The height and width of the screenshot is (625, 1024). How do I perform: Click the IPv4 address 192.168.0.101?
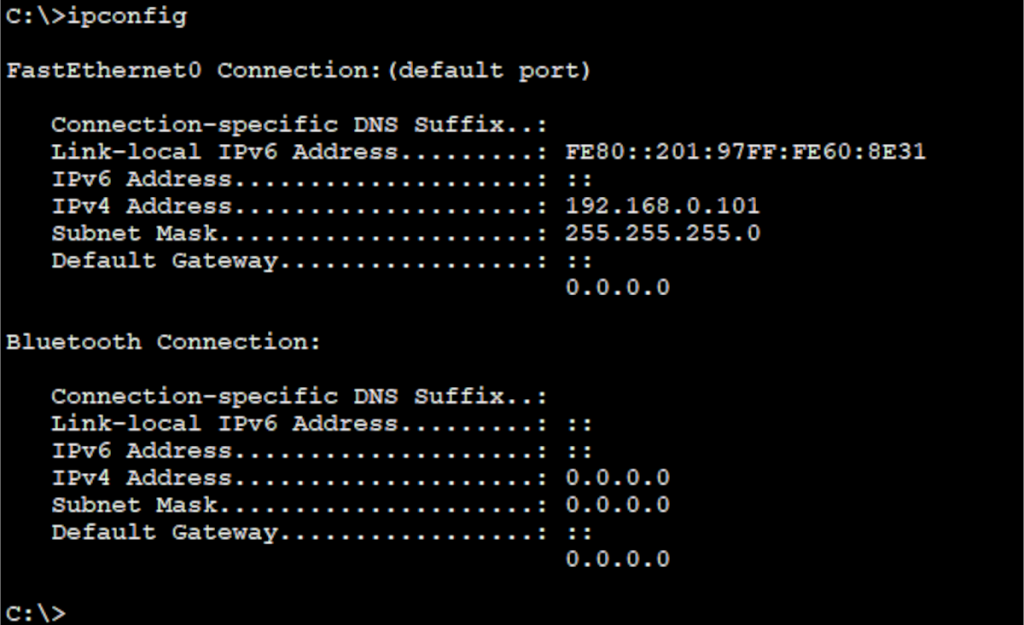point(662,206)
